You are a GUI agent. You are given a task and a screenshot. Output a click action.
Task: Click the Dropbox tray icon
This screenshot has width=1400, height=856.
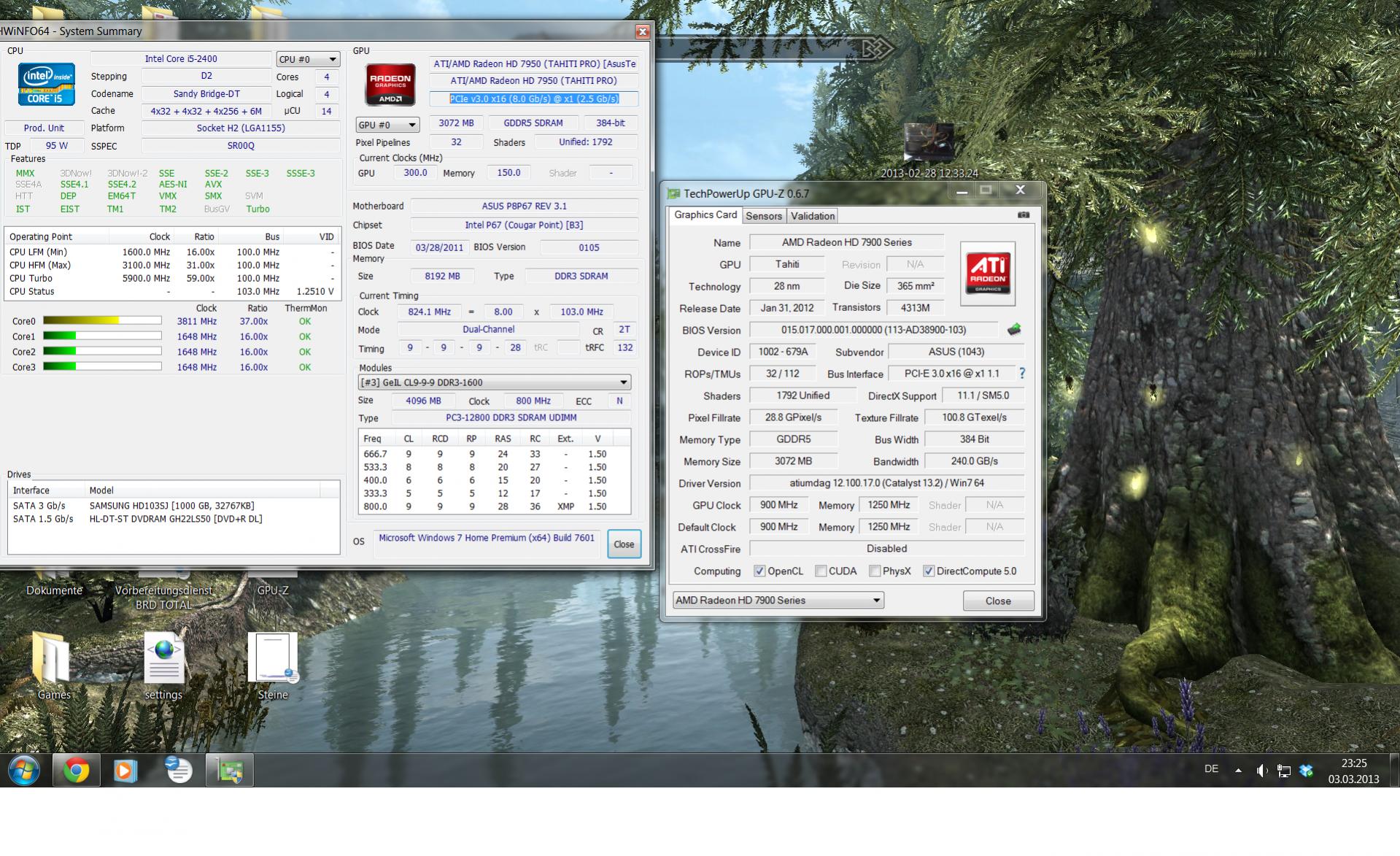tap(1307, 771)
